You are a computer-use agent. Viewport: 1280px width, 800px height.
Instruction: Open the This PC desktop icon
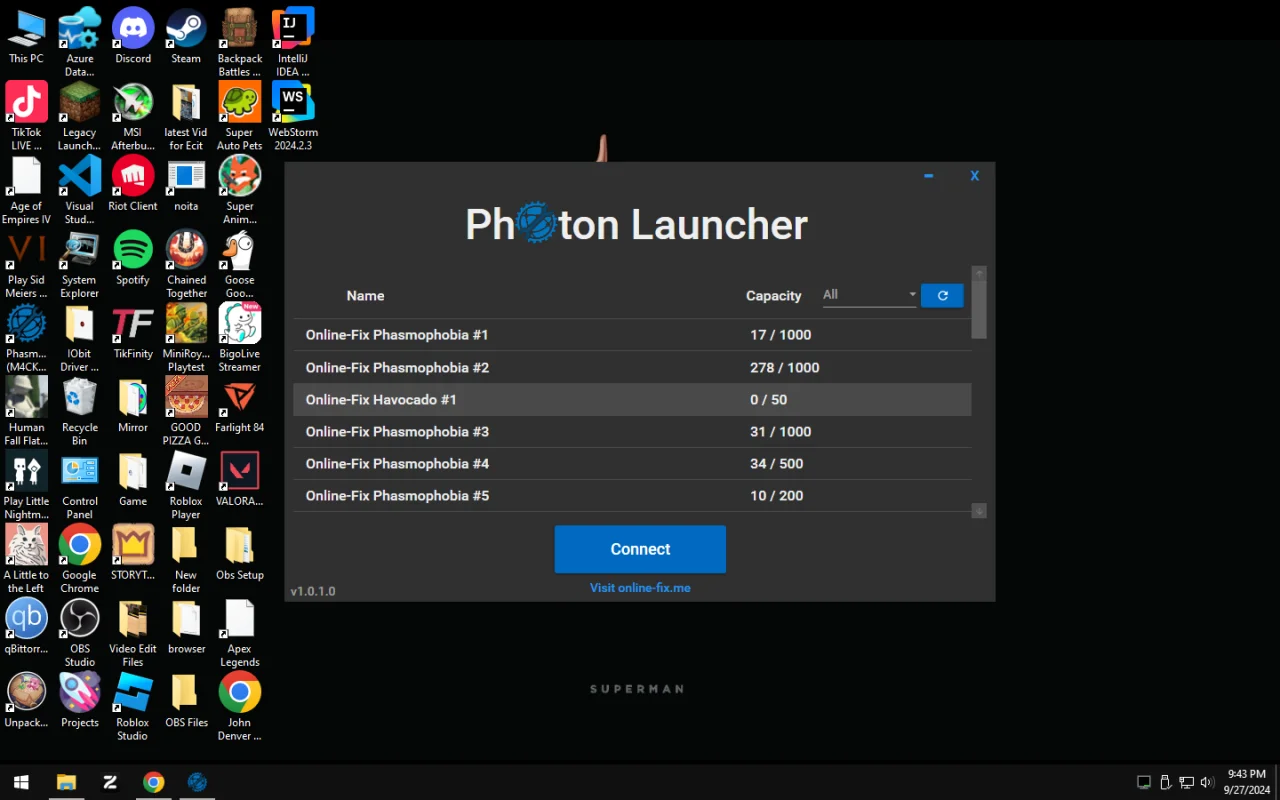click(26, 36)
